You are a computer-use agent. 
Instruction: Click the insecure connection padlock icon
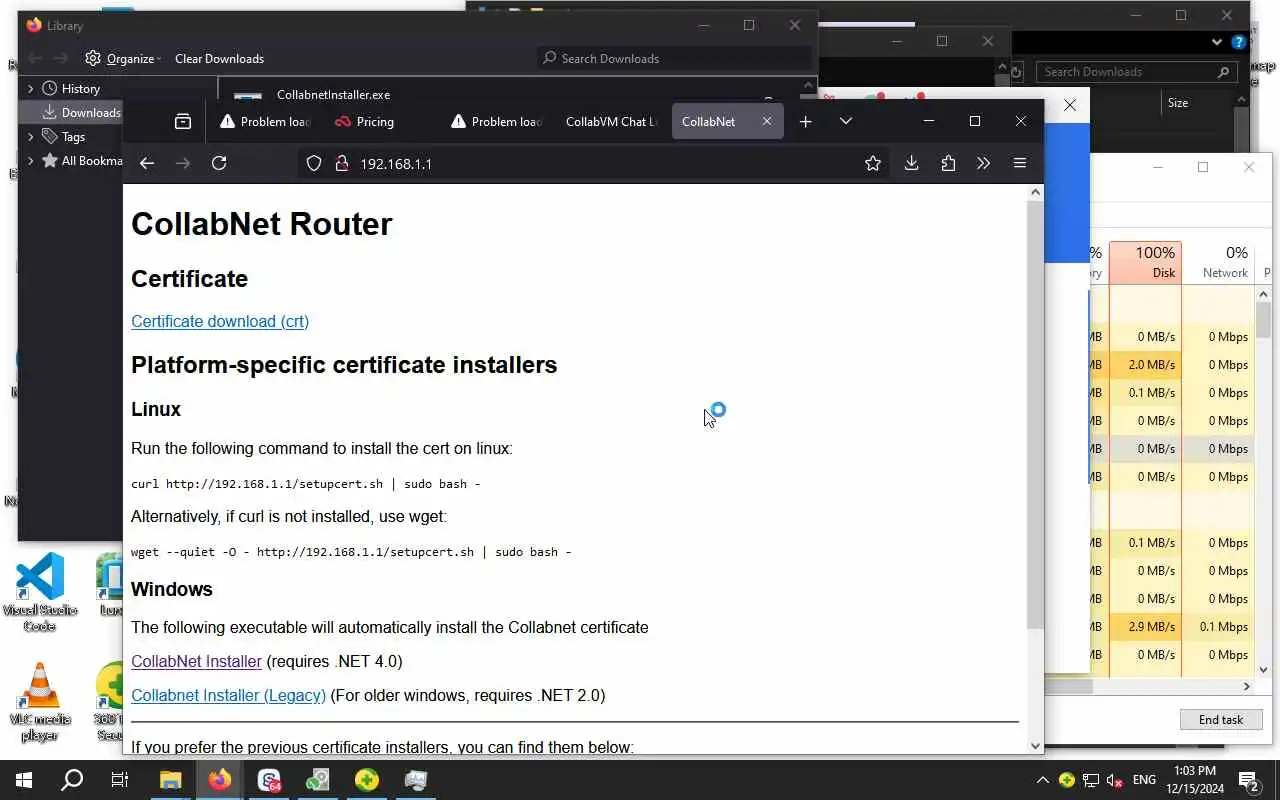click(341, 163)
